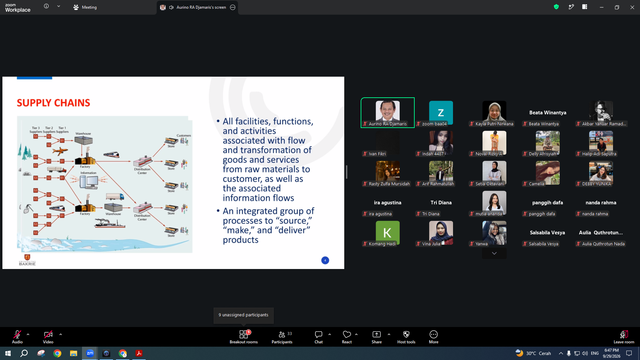640x360 pixels.
Task: Select Delly Afrisyah participant tile
Action: [x=547, y=143]
